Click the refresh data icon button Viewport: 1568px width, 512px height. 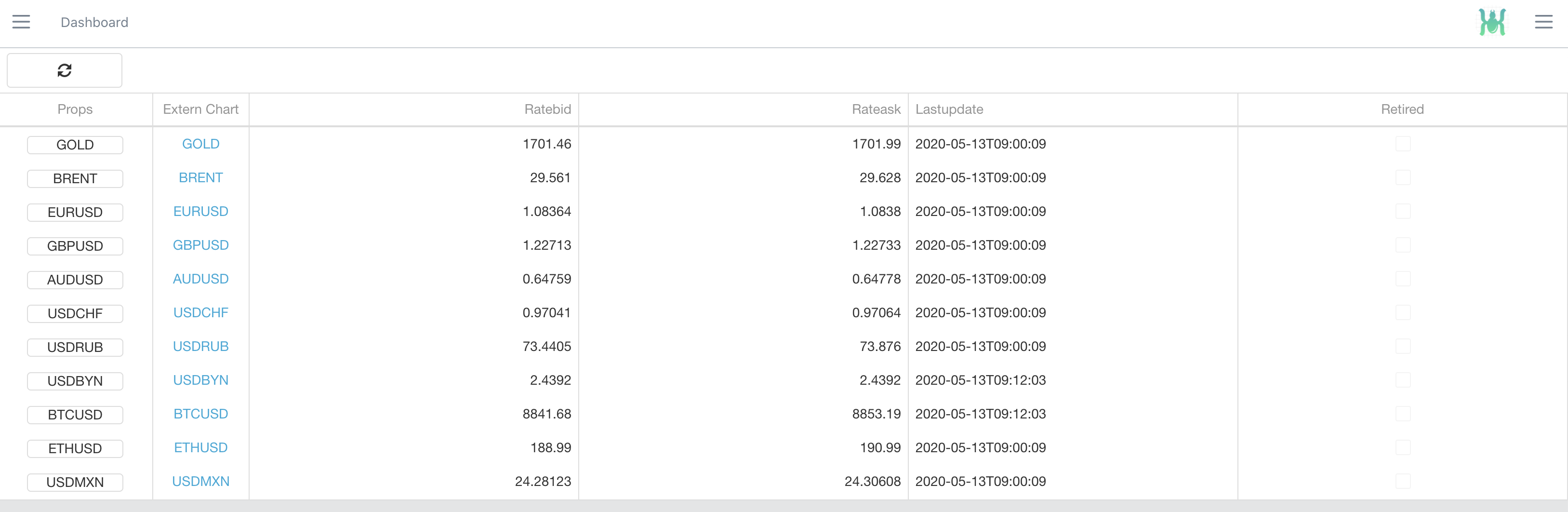[x=65, y=70]
